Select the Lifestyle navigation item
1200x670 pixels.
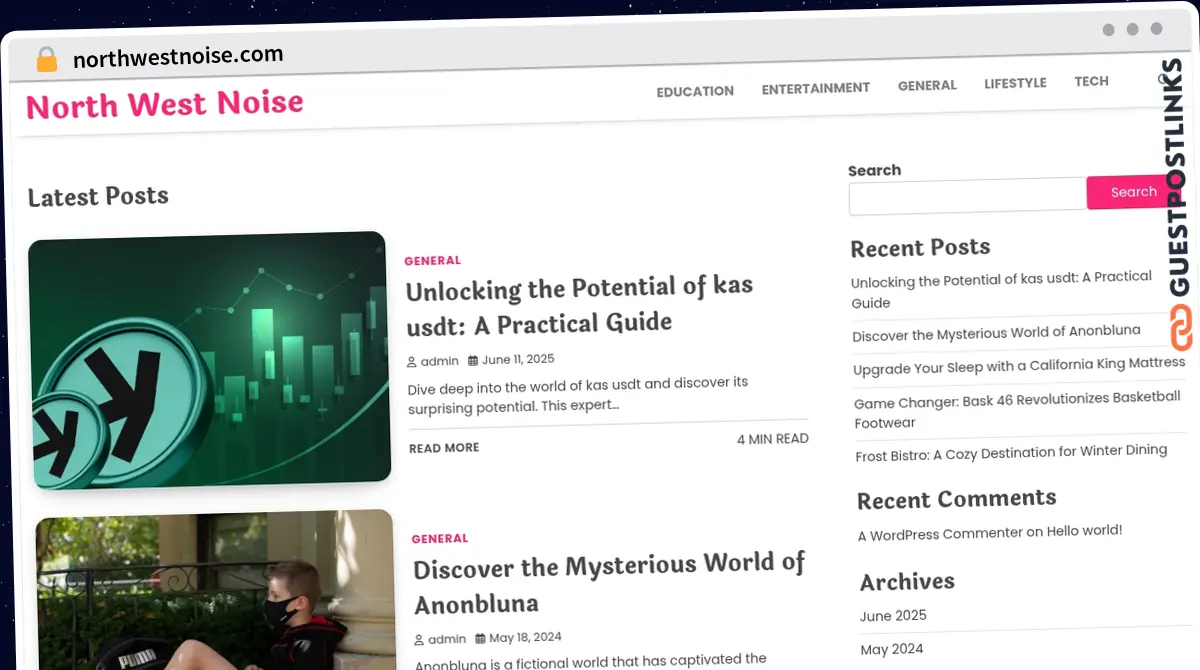point(1015,83)
